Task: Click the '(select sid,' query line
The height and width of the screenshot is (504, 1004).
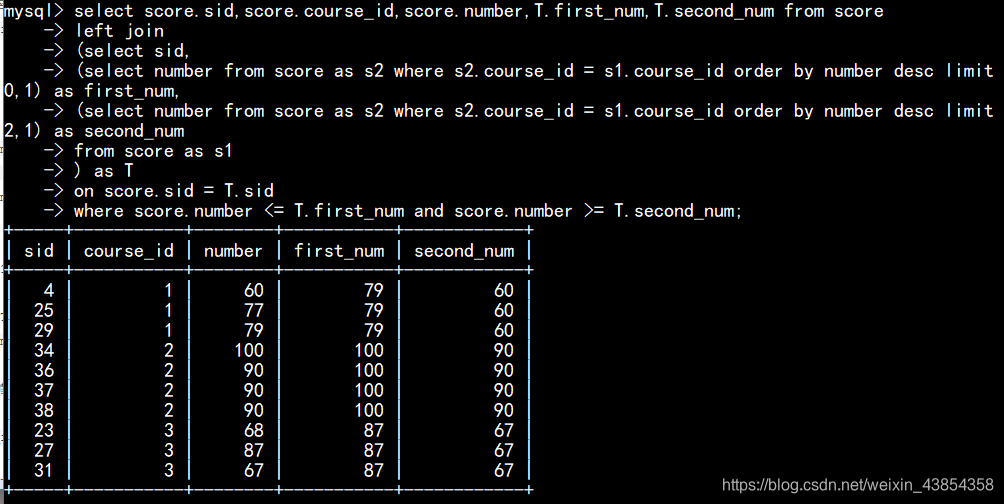Action: pos(133,51)
